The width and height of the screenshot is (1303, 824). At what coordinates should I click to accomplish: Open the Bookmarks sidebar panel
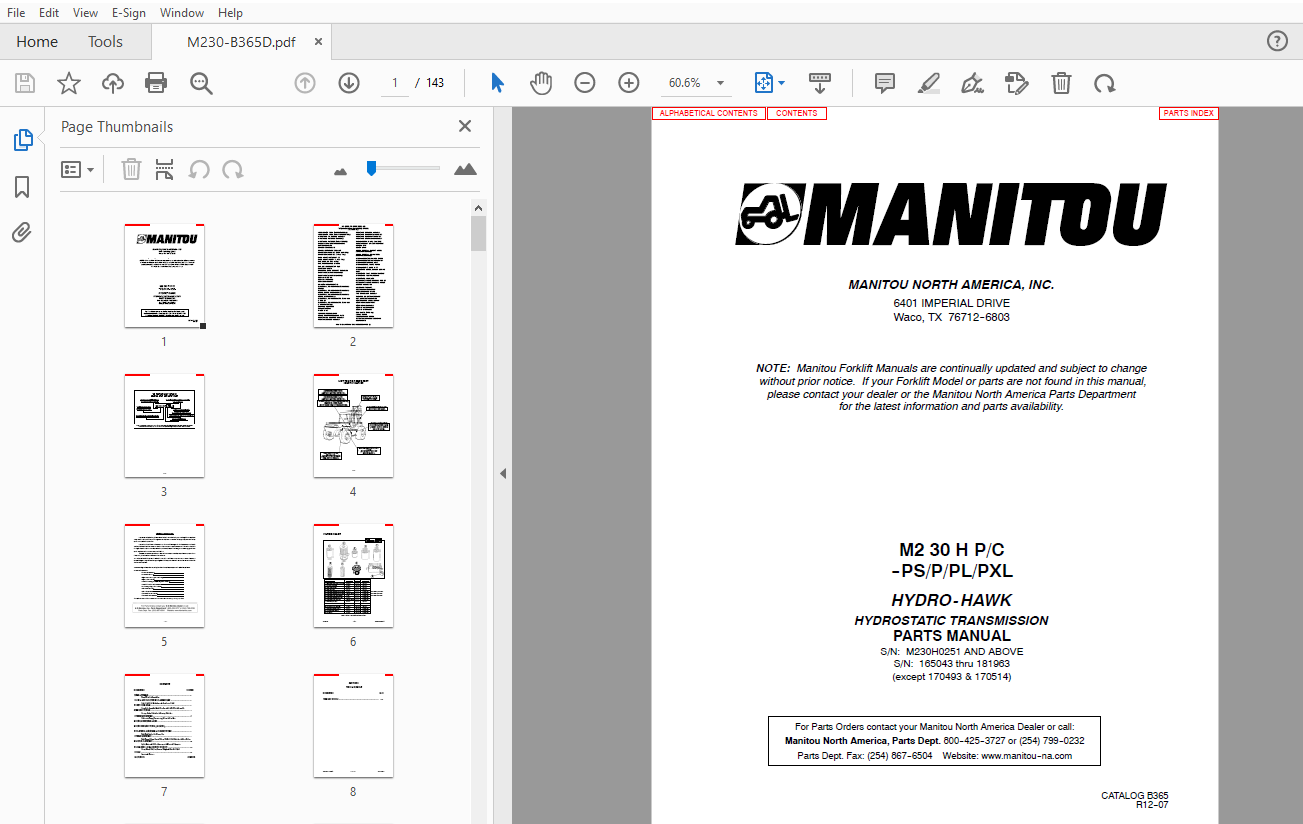coord(22,187)
